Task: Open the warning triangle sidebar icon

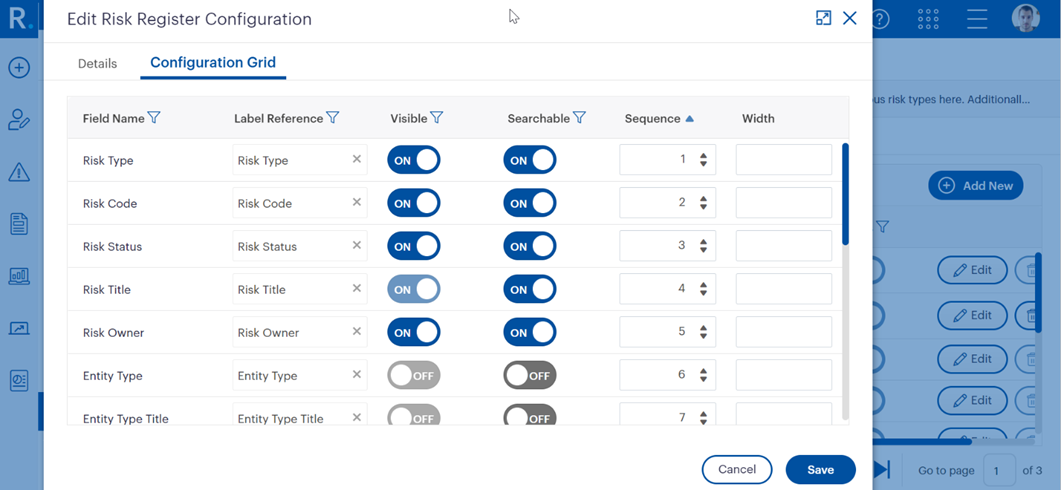Action: 19,173
